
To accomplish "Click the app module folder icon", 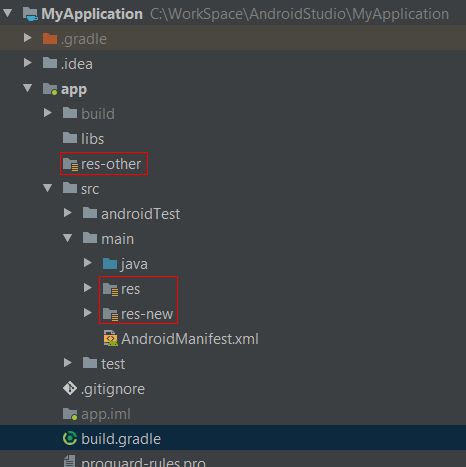I will tap(50, 89).
